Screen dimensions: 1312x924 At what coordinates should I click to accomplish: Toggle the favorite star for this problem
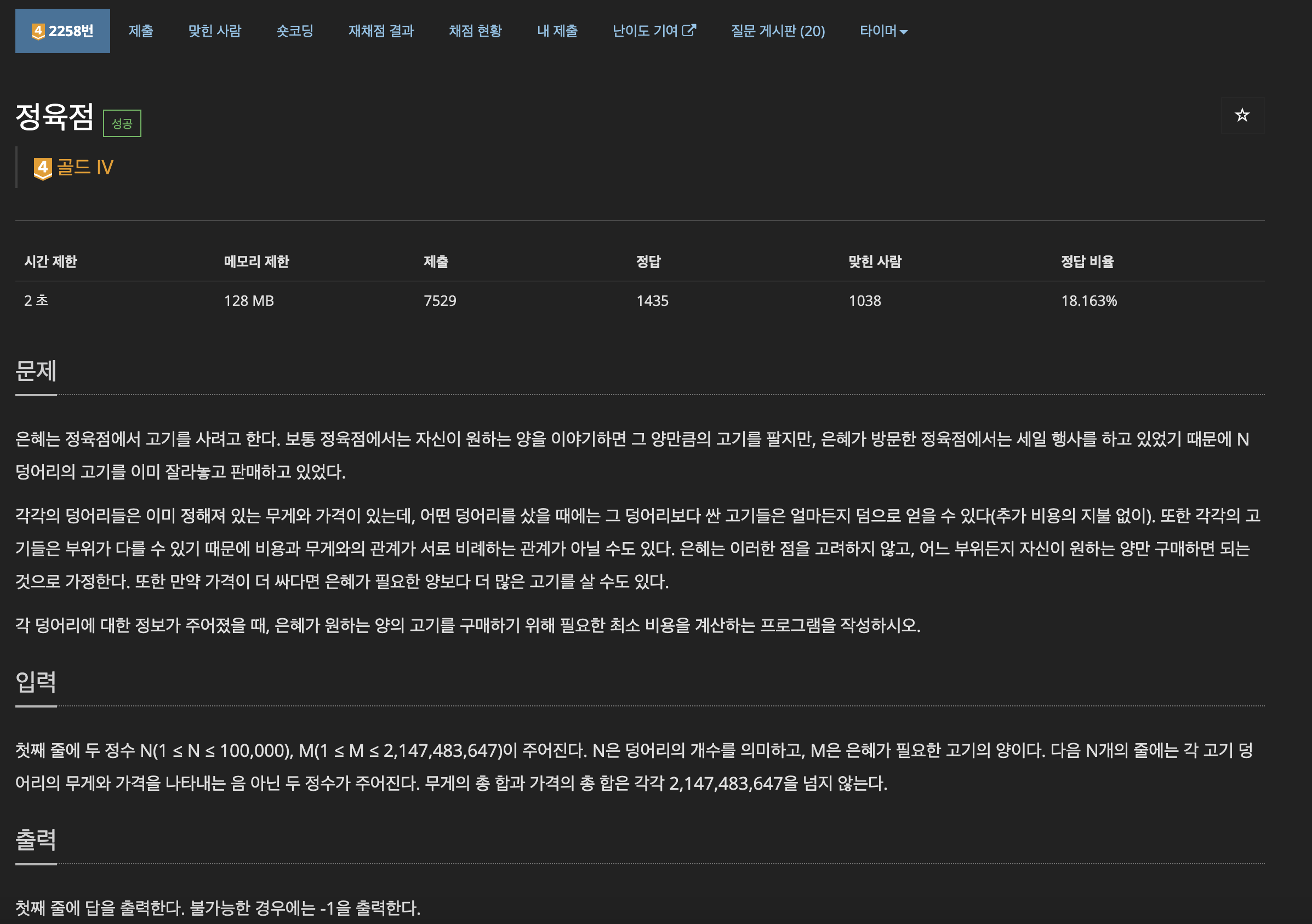click(x=1242, y=116)
